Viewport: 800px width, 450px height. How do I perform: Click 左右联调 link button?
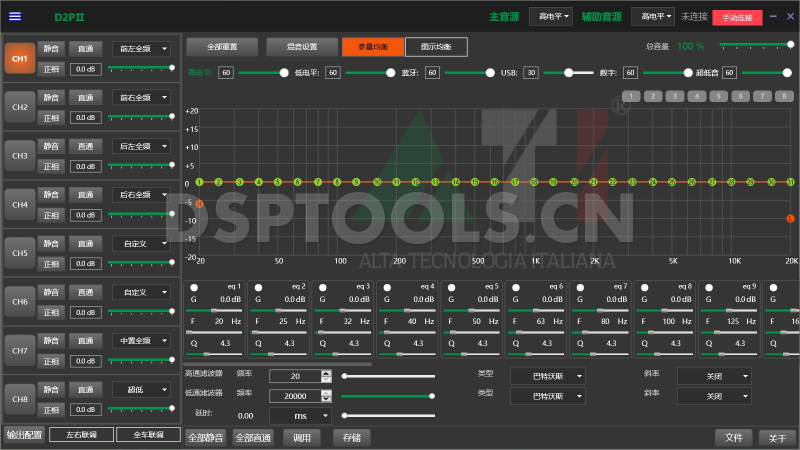tap(82, 435)
